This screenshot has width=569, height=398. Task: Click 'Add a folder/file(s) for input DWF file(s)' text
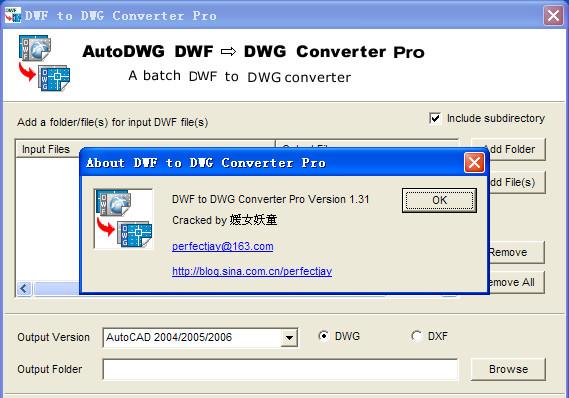(112, 122)
